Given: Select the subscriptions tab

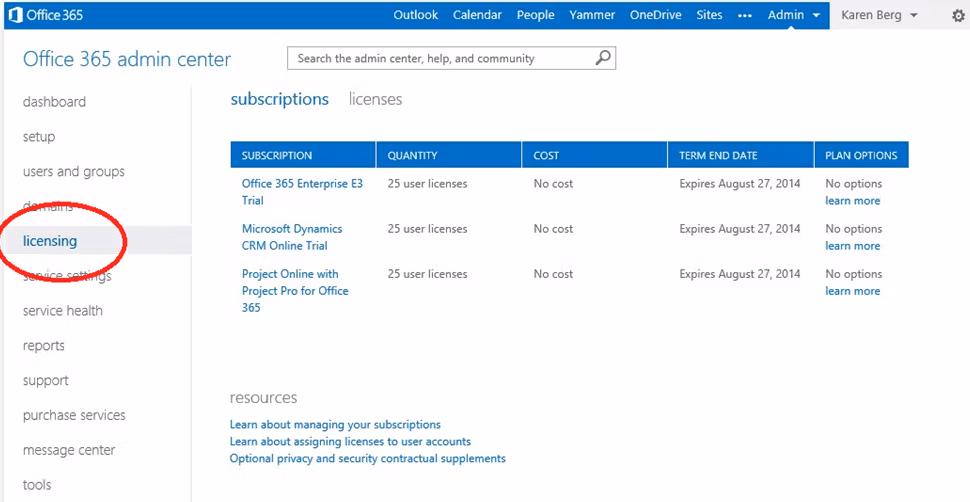Looking at the screenshot, I should point(279,99).
